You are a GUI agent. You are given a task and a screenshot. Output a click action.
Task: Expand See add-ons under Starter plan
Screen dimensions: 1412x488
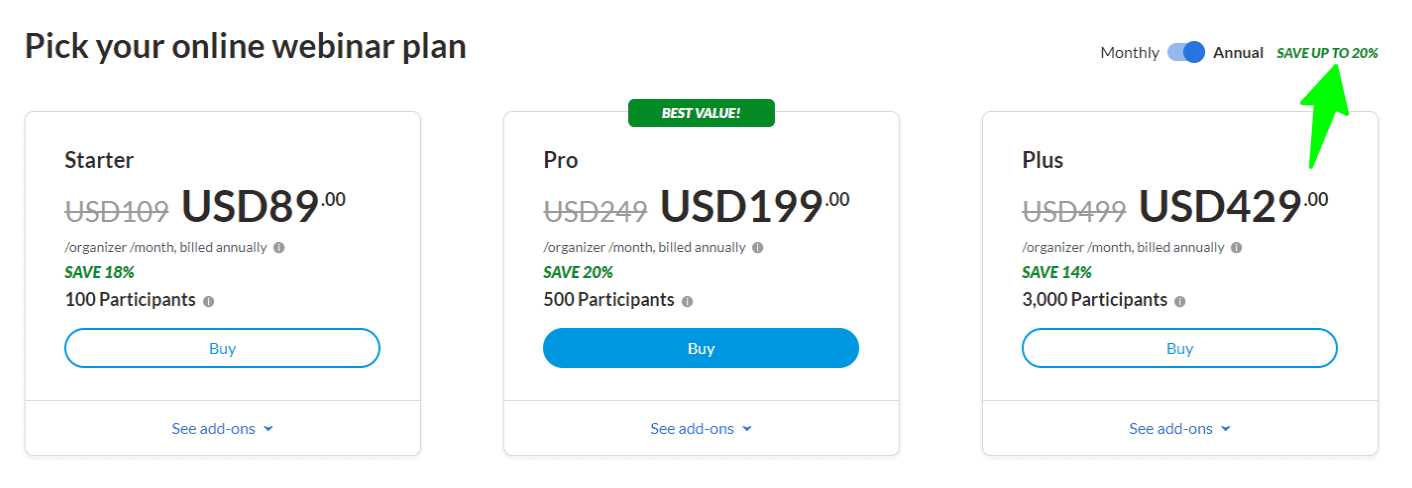pyautogui.click(x=222, y=429)
